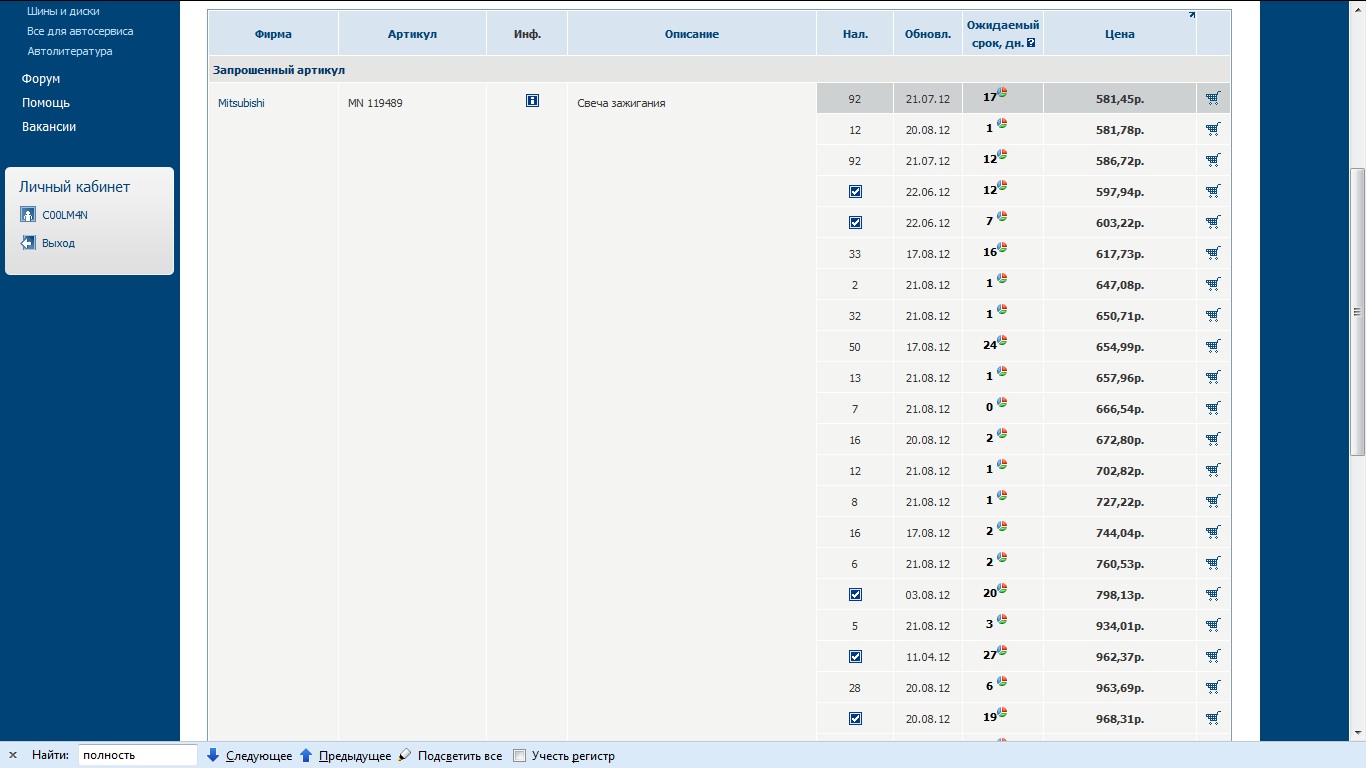This screenshot has width=1366, height=768.
Task: Add the 581,45р. offer to cart
Action: coord(1213,98)
